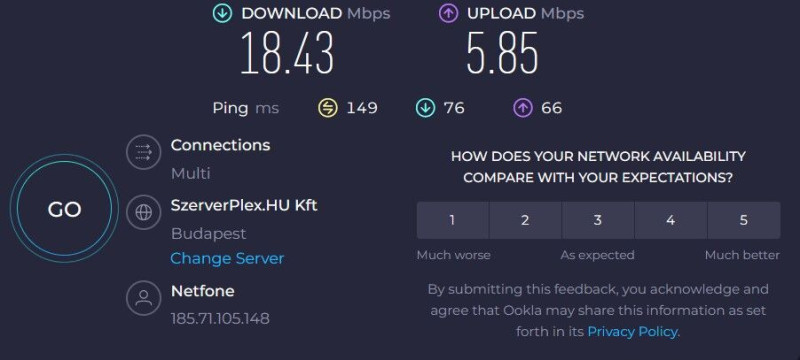Choose rating 4 on the scale
Image resolution: width=800 pixels, height=360 pixels.
tap(671, 220)
